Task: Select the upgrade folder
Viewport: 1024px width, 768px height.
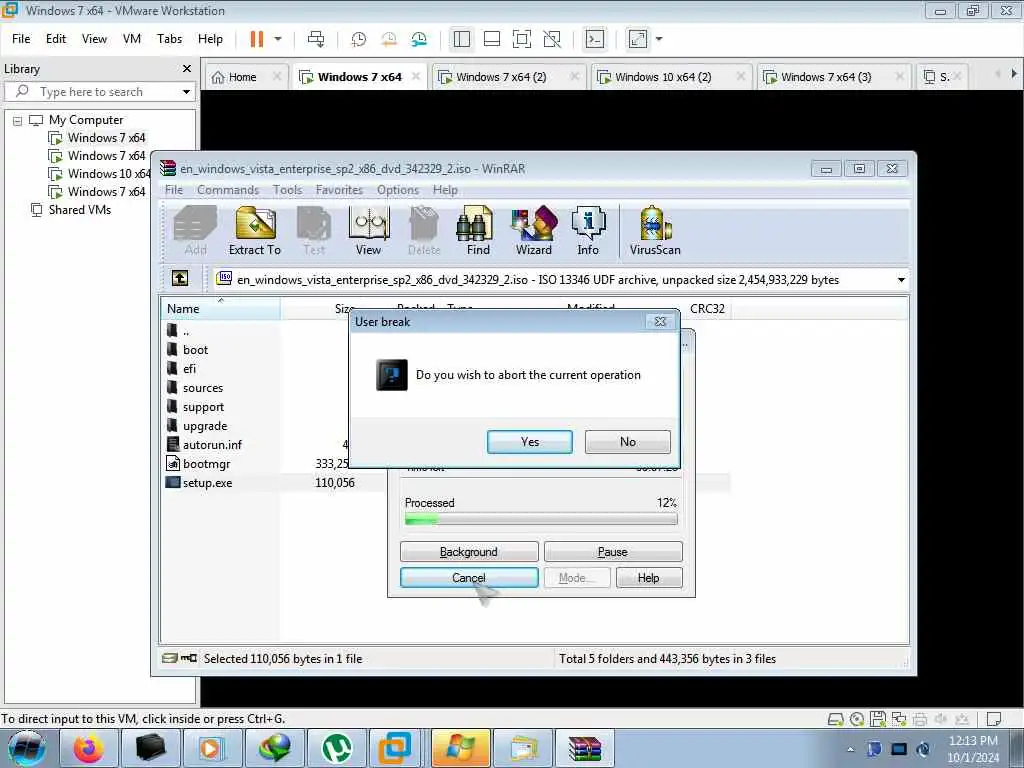Action: 204,426
